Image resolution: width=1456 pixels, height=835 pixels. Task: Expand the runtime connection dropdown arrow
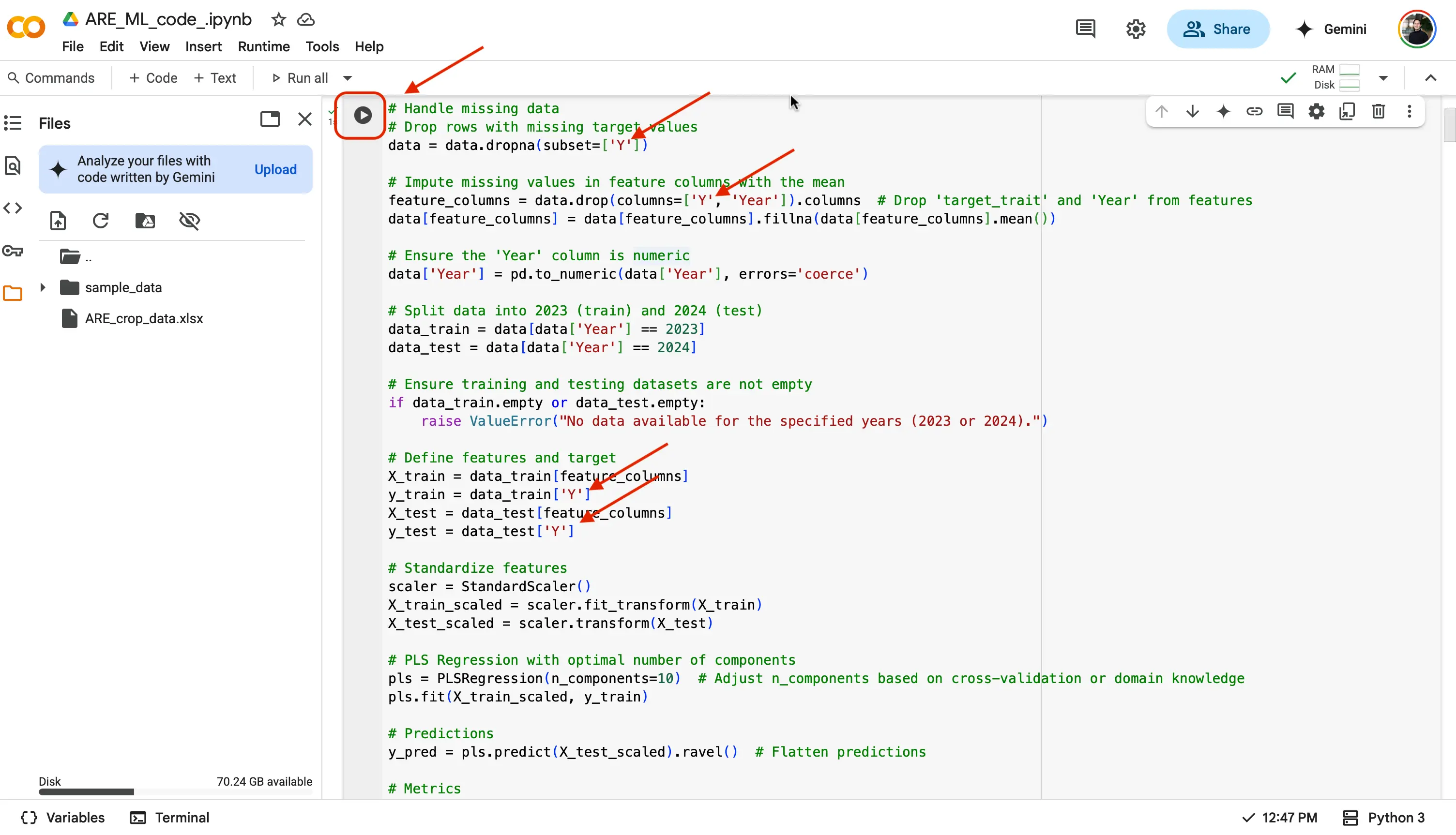coord(1383,78)
